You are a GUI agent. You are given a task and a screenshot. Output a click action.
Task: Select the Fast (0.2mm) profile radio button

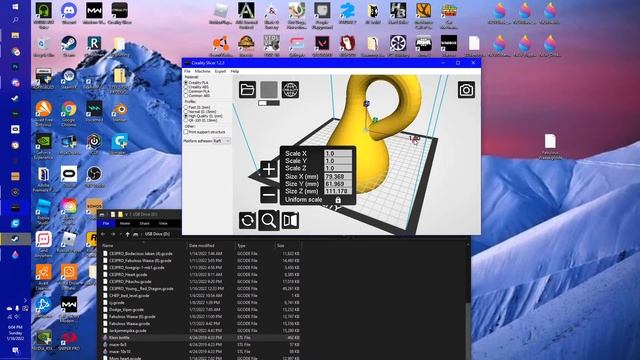186,107
